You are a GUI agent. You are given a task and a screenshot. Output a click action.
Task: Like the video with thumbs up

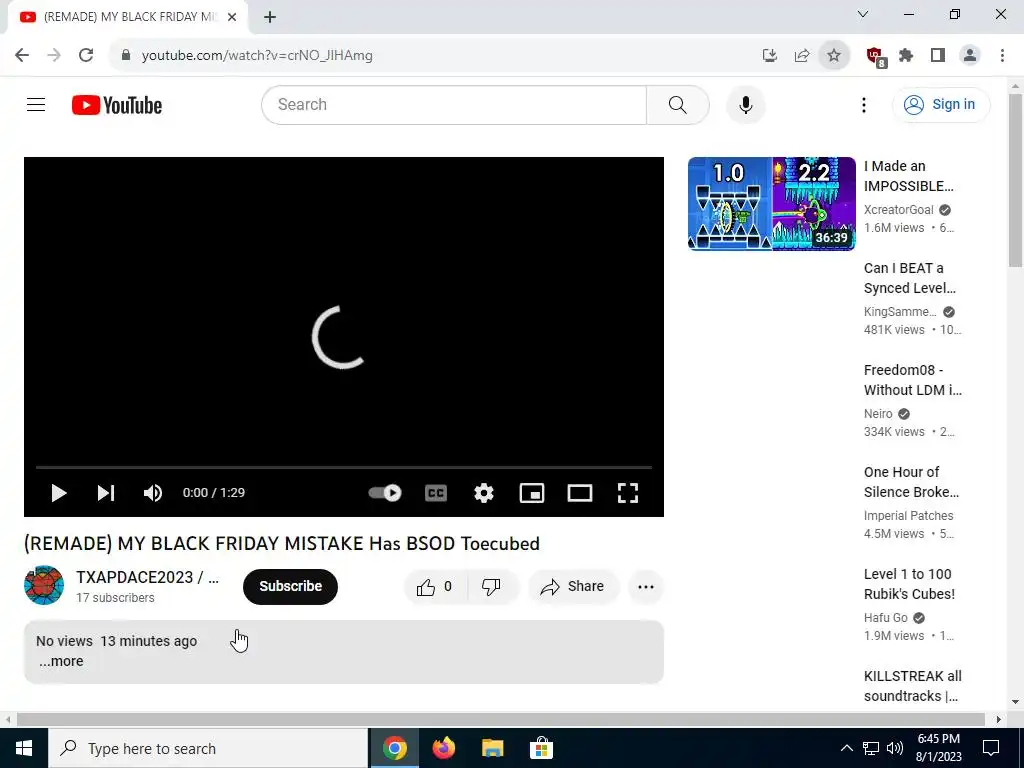point(436,586)
